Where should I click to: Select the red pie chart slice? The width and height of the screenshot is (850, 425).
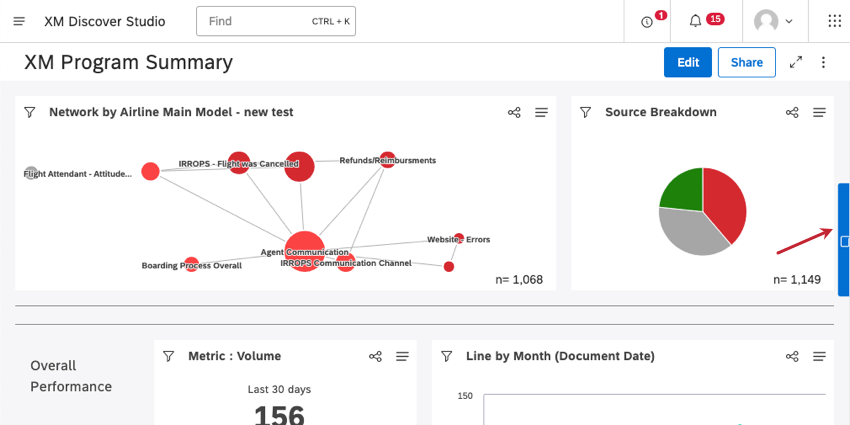coord(726,203)
